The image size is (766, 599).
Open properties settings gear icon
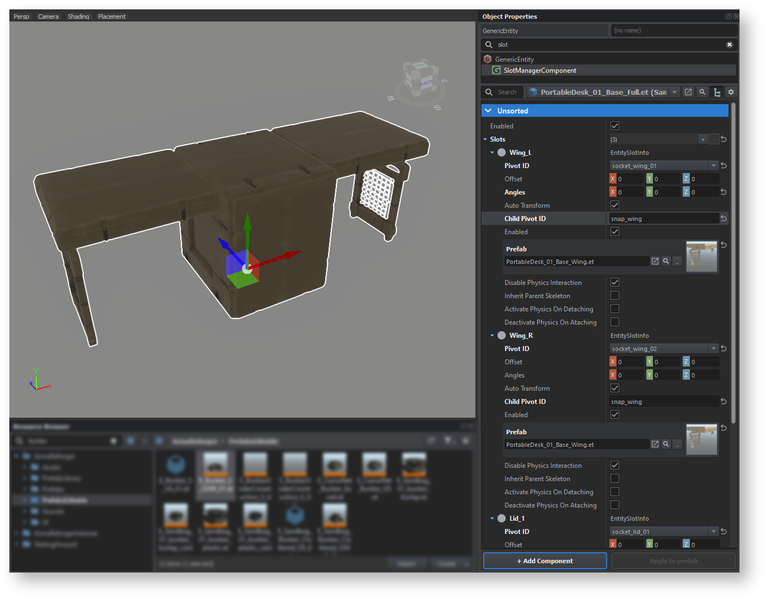click(731, 92)
